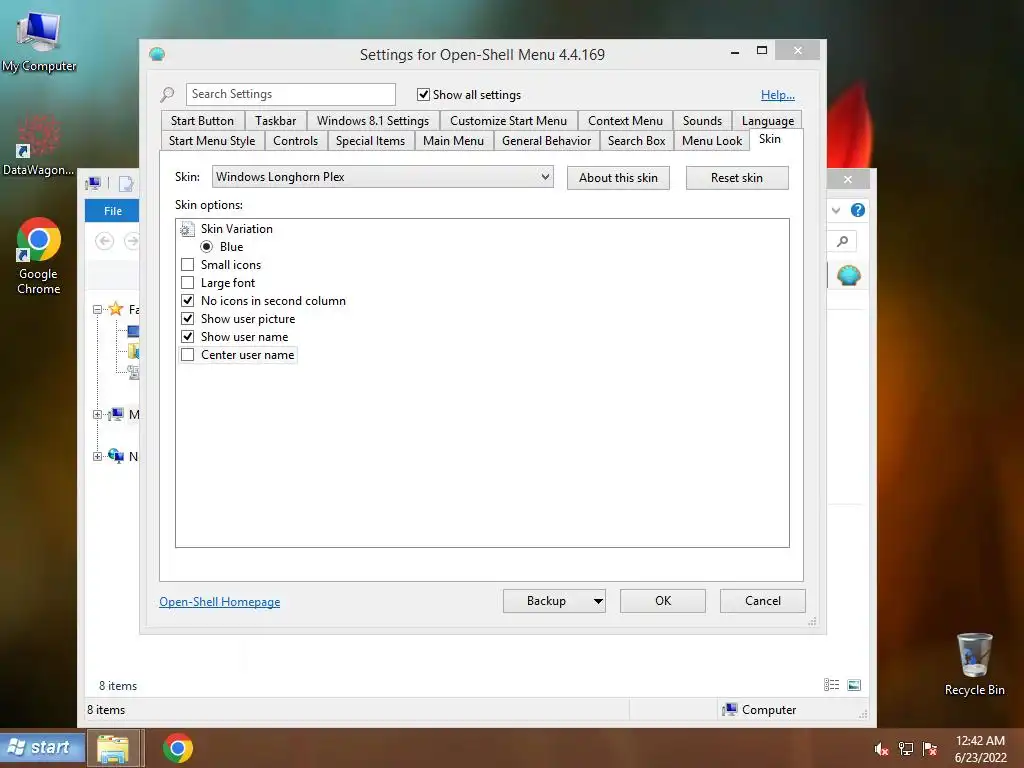
Task: Open the Start Menu Style tab
Action: point(212,141)
